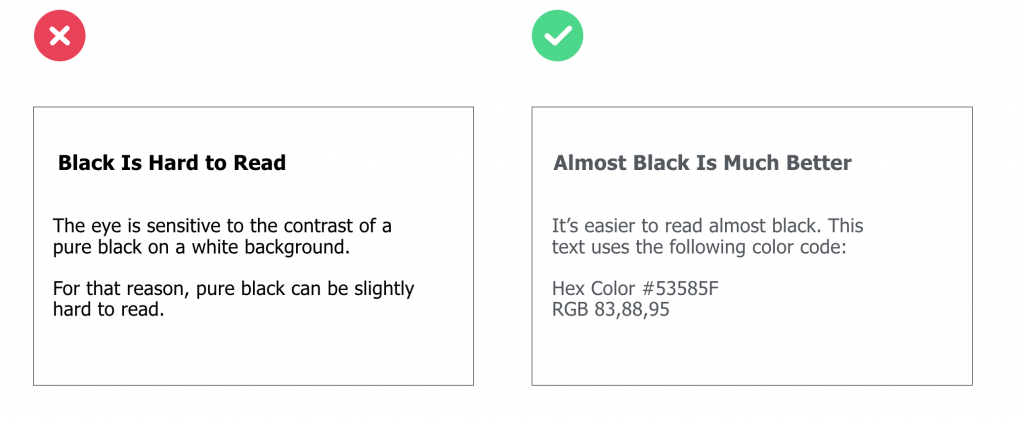Viewport: 1024px width, 422px height.
Task: Click the word 'Better' in the right heading
Action: [x=820, y=163]
